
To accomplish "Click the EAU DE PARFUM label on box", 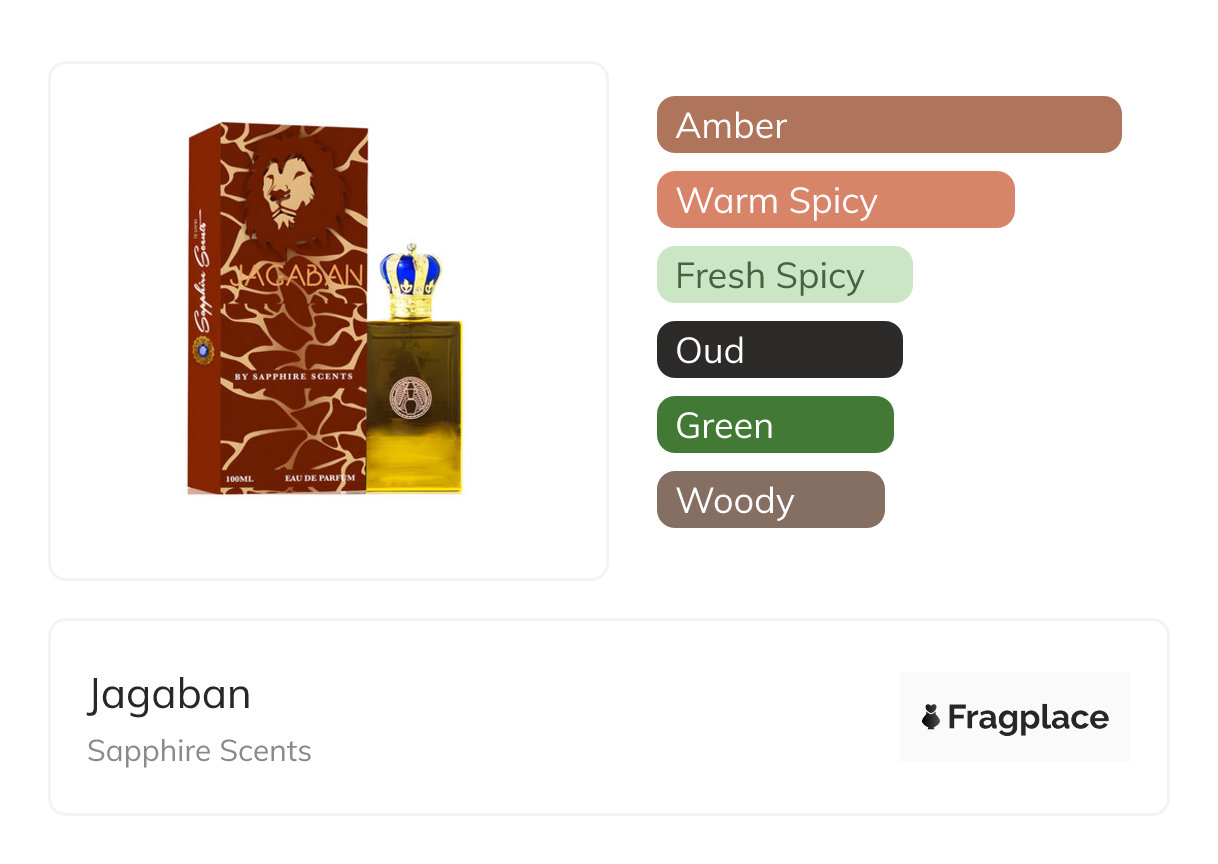I will tap(320, 480).
